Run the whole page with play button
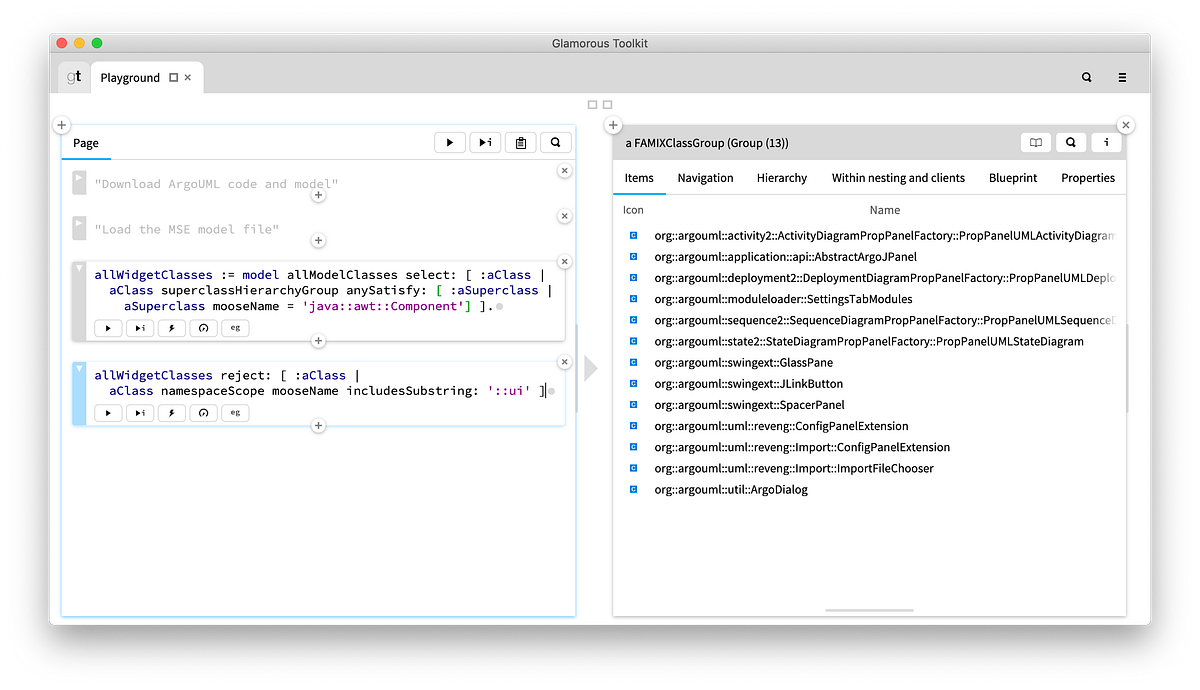The height and width of the screenshot is (690, 1200). coord(450,143)
